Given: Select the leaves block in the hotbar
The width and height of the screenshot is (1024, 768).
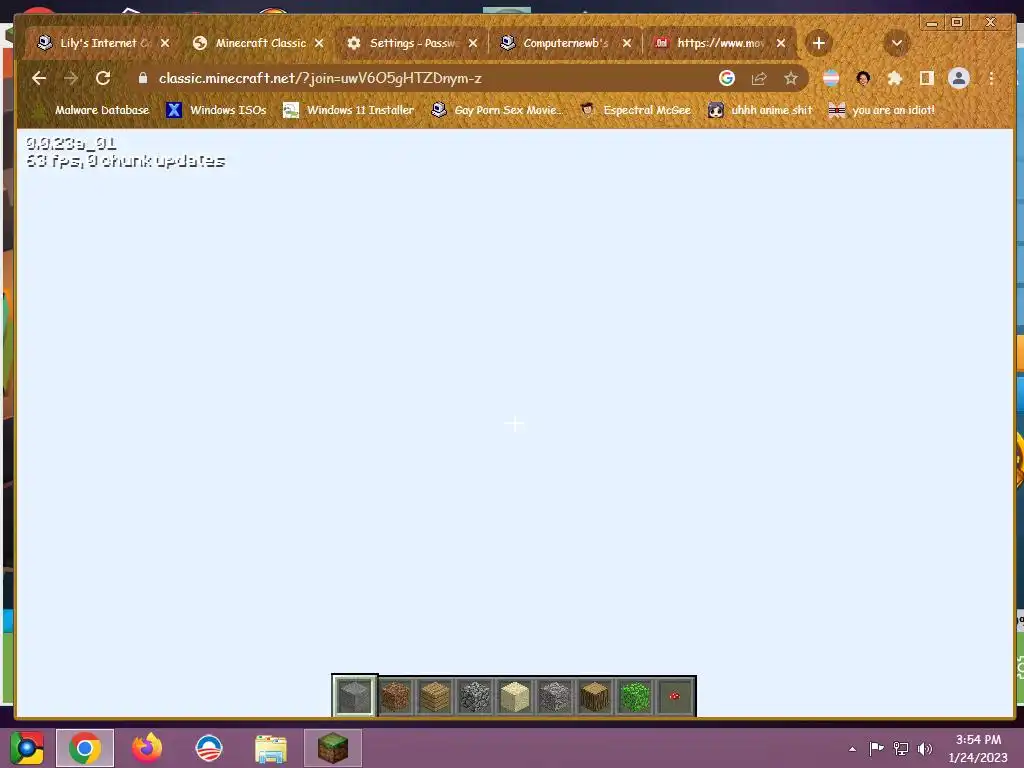Looking at the screenshot, I should point(635,696).
